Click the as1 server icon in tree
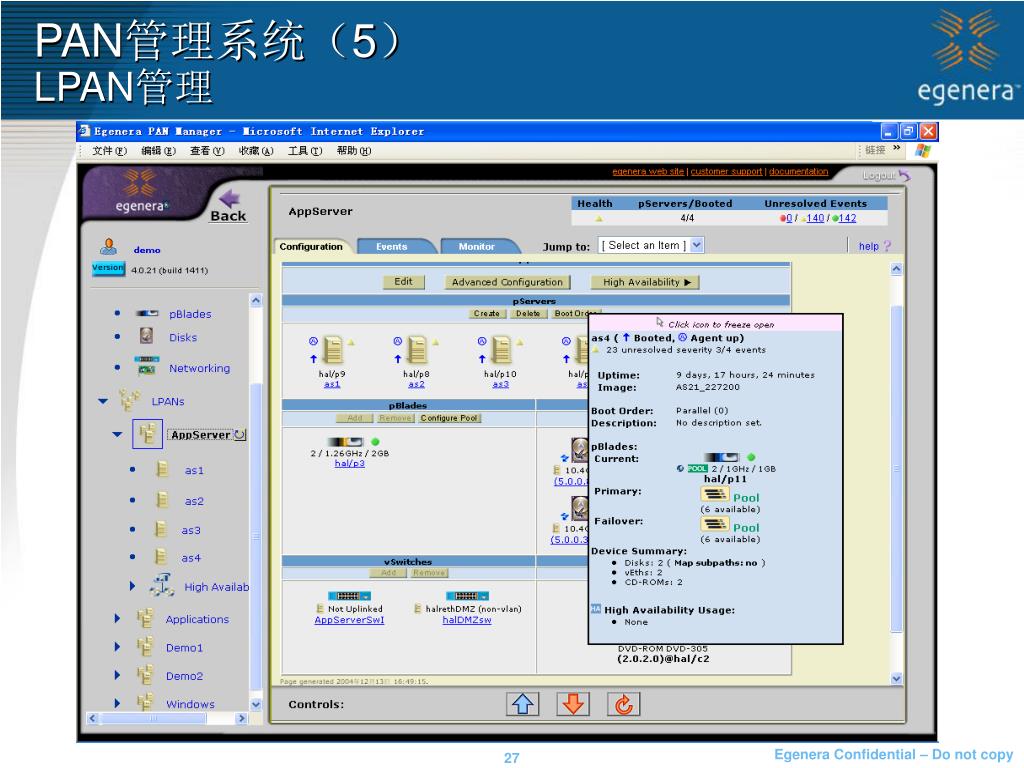 [x=163, y=470]
